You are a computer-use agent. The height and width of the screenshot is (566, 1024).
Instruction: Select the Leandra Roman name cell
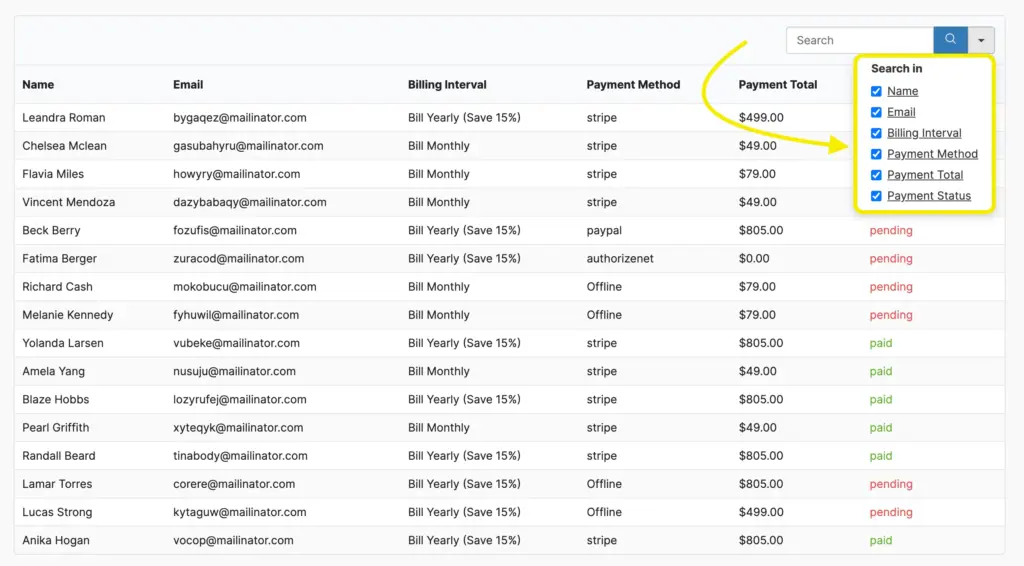pos(63,118)
